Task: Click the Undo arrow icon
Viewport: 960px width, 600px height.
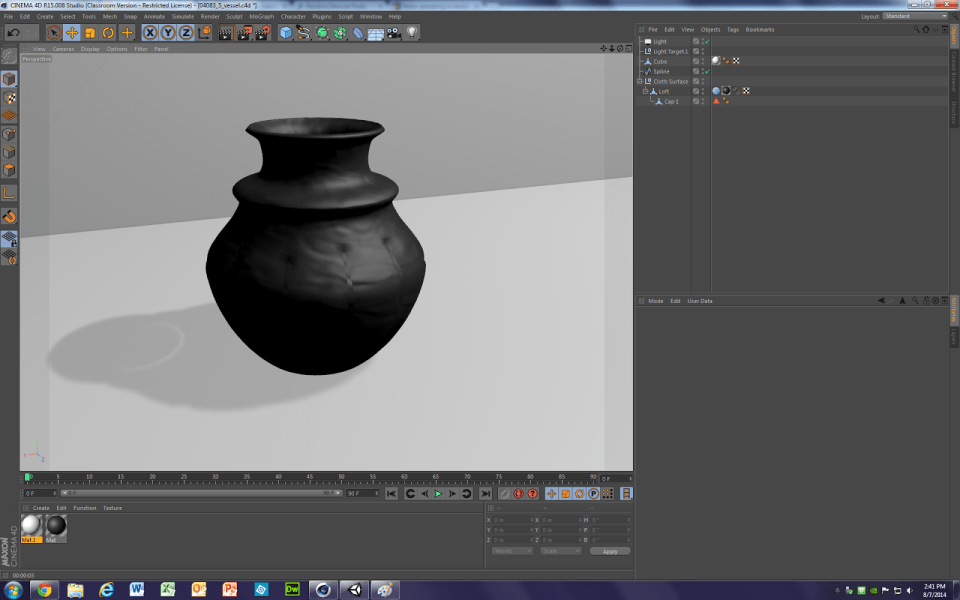Action: point(14,33)
